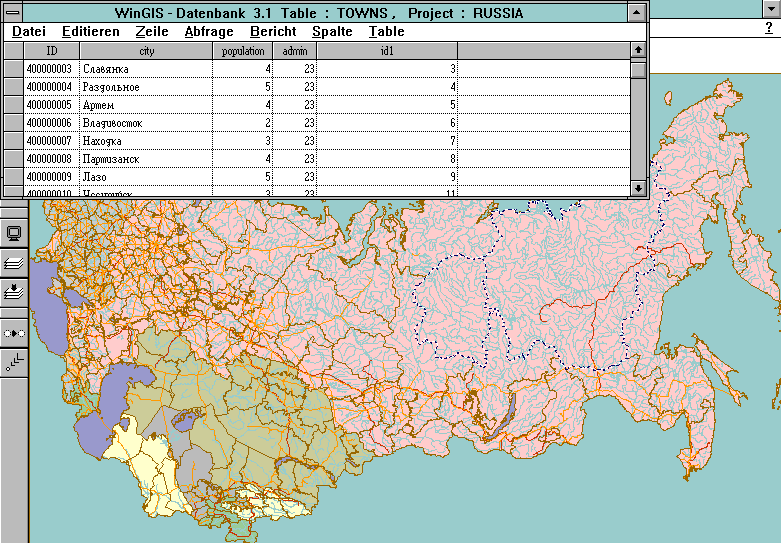Click id1 value 9 in Лазо row
781x543 pixels.
coord(387,176)
